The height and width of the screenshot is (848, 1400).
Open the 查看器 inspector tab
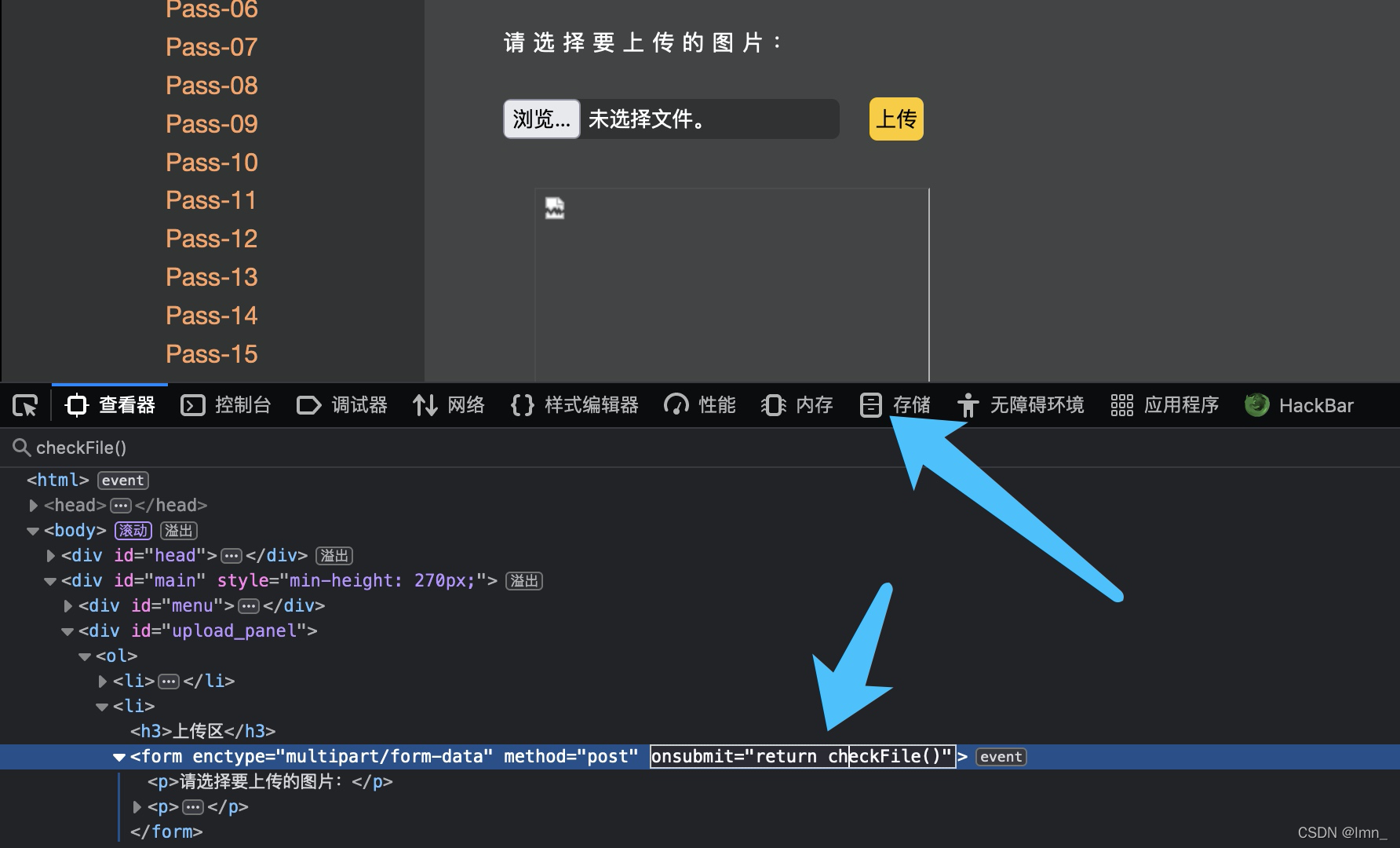(x=110, y=405)
